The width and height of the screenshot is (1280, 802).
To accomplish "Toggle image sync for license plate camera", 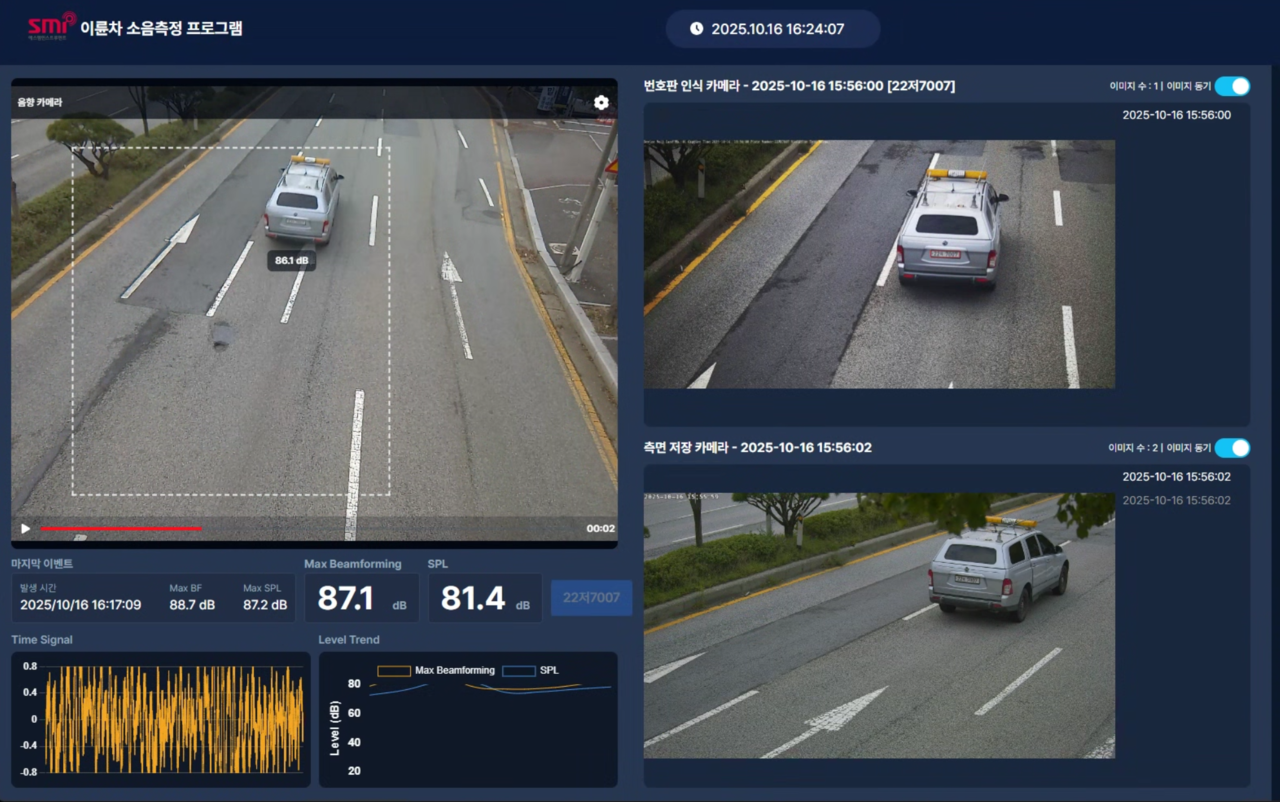I will click(x=1232, y=87).
